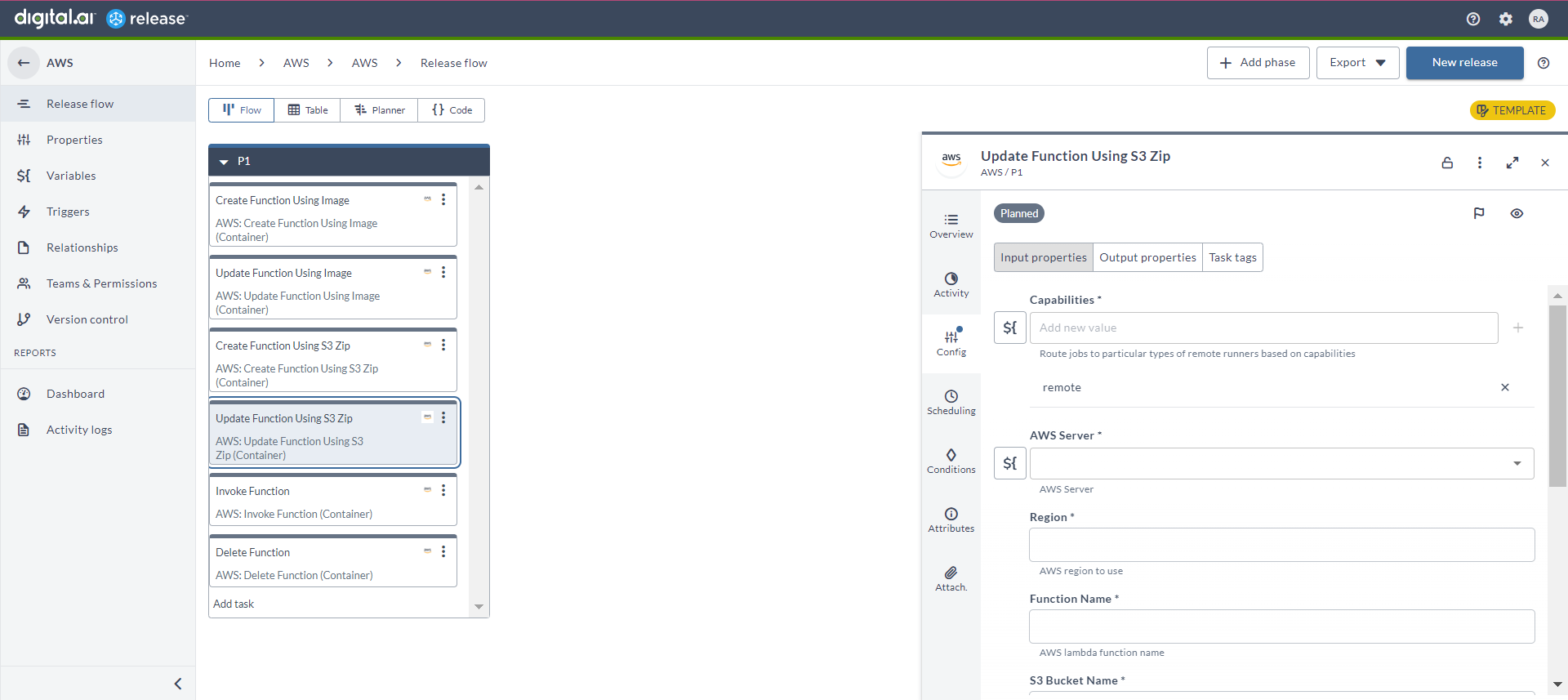Switch to Flow view
Screen dimensions: 1568x700
pyautogui.click(x=242, y=110)
